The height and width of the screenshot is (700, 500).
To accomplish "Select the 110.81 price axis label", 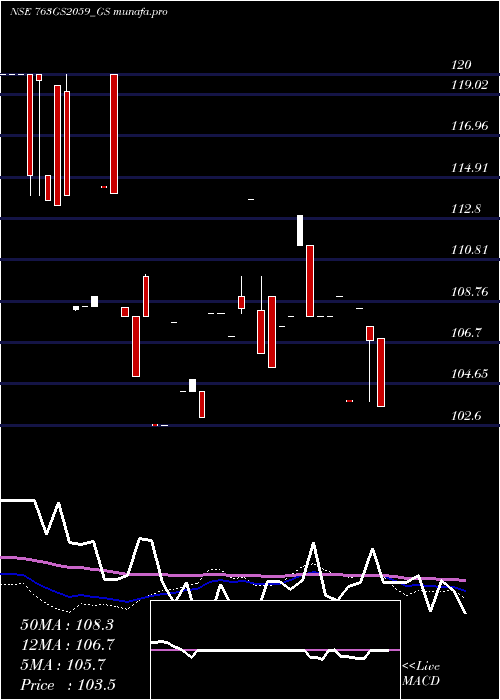I will click(x=469, y=250).
